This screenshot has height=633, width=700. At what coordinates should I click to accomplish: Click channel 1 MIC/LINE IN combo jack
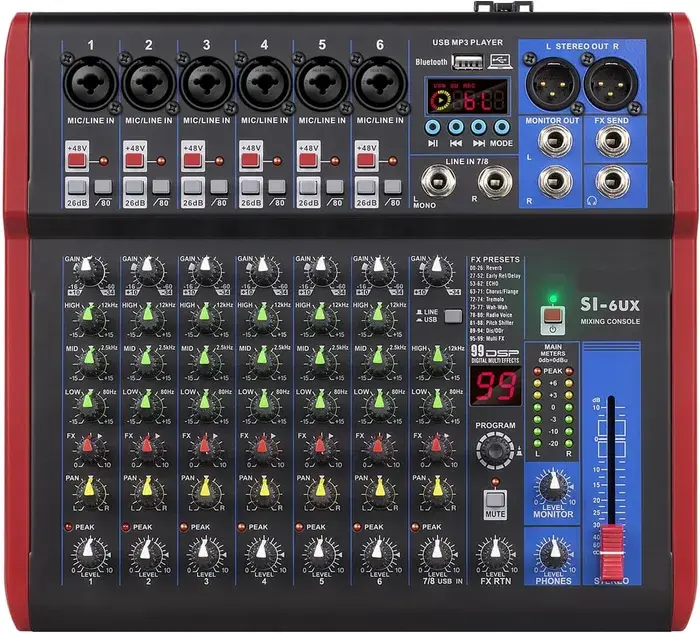[x=88, y=87]
